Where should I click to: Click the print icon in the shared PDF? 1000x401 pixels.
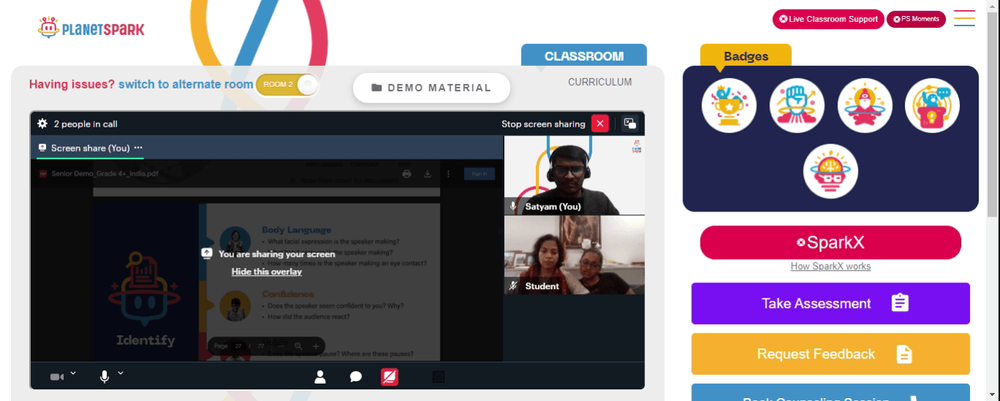(x=407, y=173)
